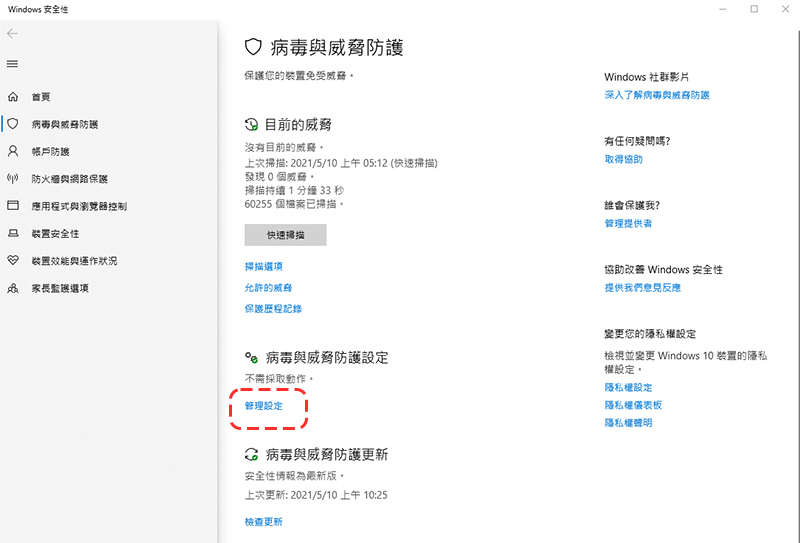Open the 深入了解病毒與威脅防護 link
This screenshot has width=800, height=543.
657,95
